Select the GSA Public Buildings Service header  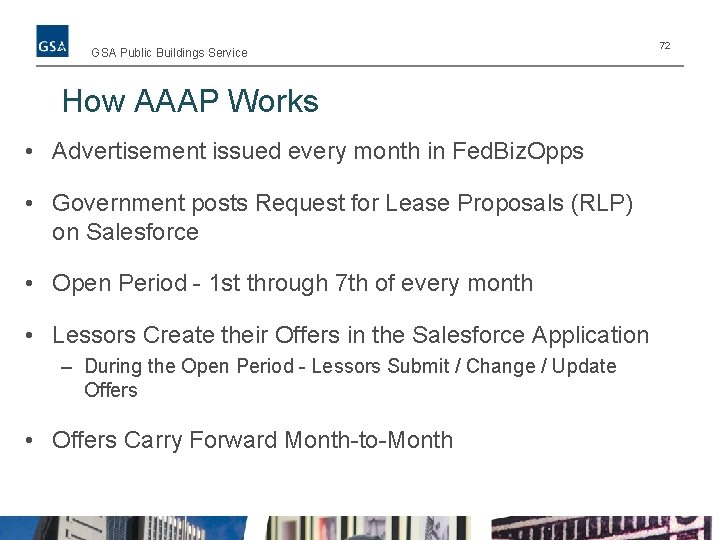[x=169, y=53]
